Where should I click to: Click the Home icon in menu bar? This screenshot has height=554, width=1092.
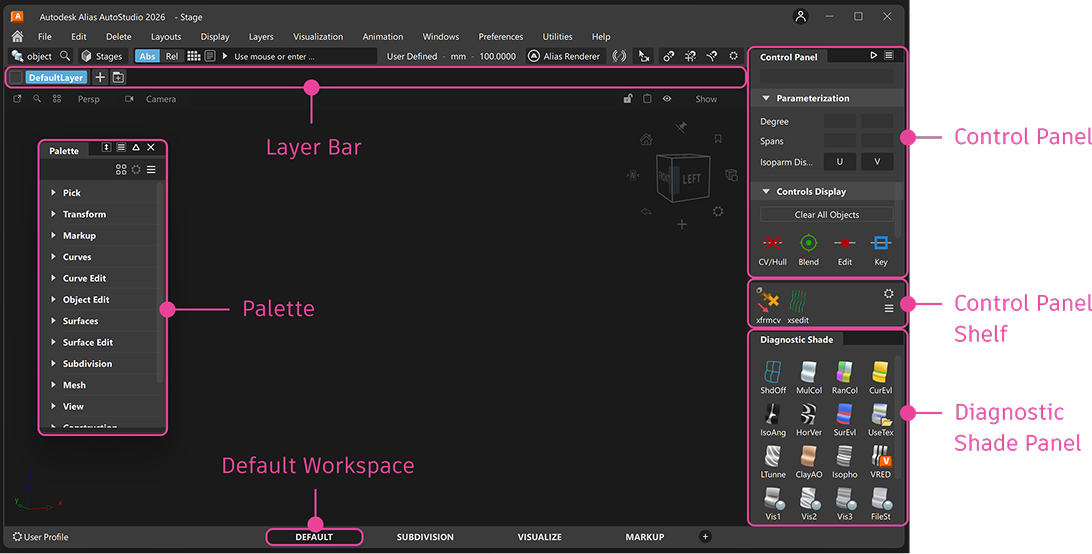pyautogui.click(x=17, y=36)
